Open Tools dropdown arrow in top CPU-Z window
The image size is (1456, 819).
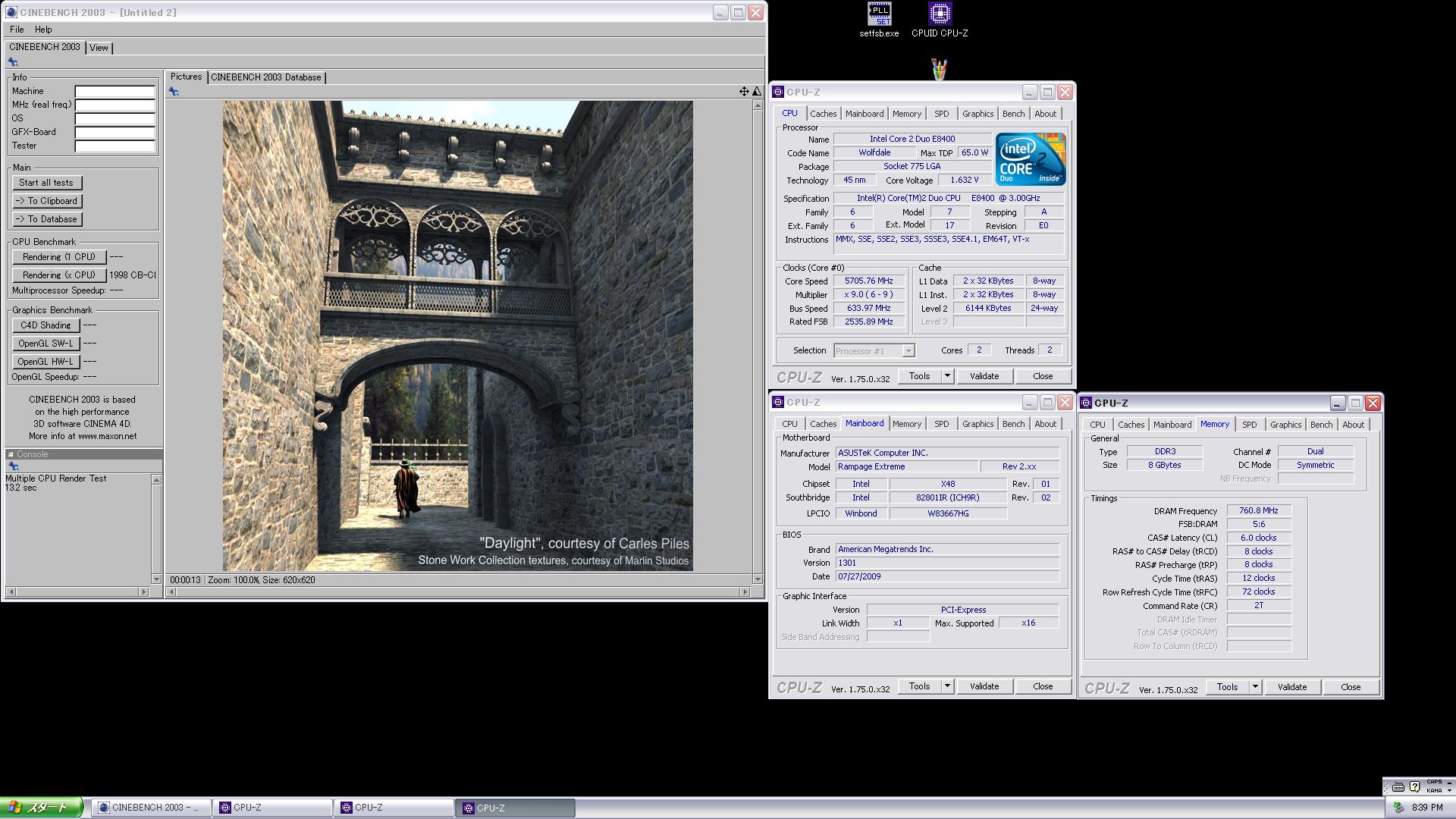coord(946,376)
